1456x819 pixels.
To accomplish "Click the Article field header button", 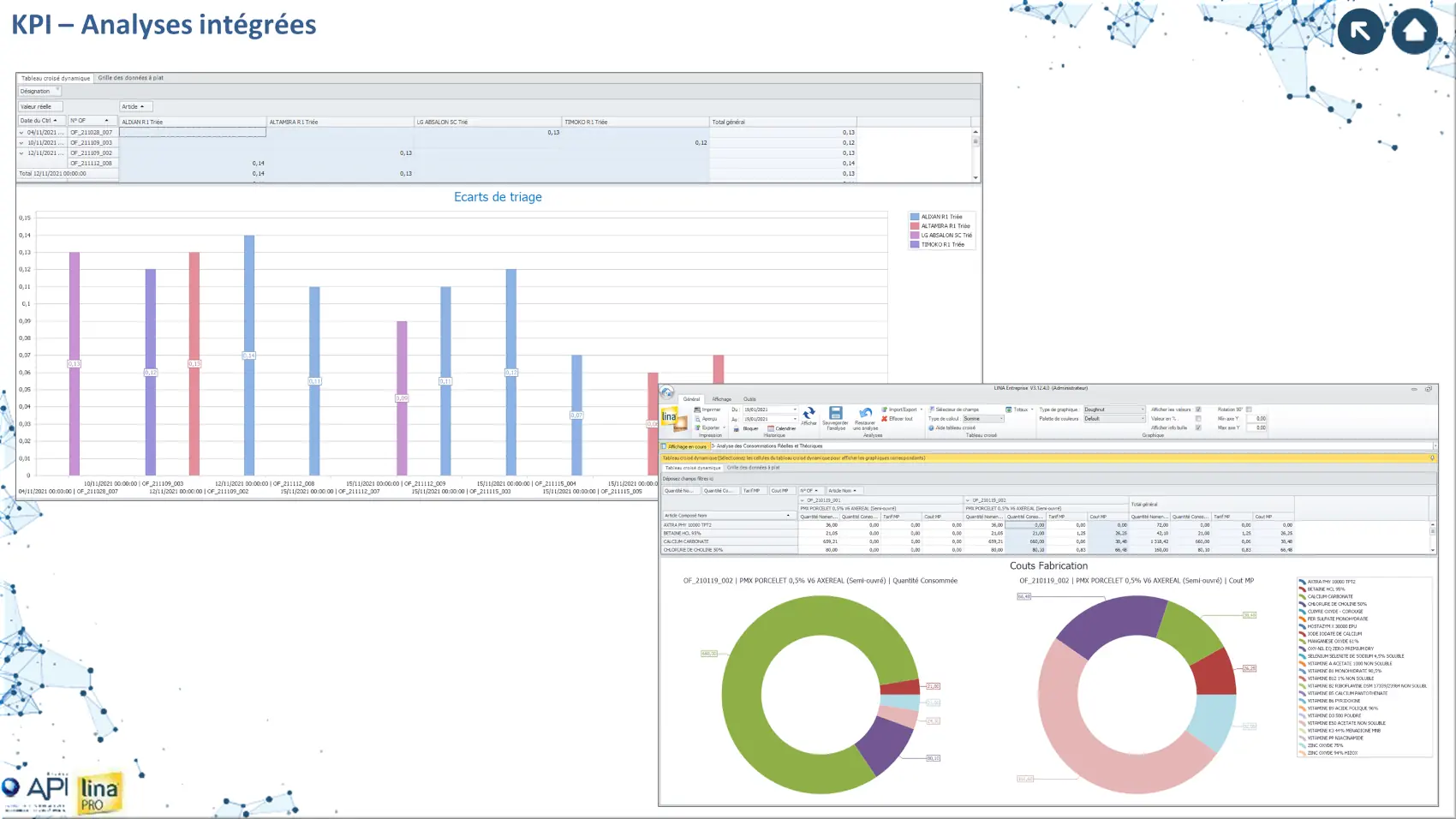I will pos(134,107).
